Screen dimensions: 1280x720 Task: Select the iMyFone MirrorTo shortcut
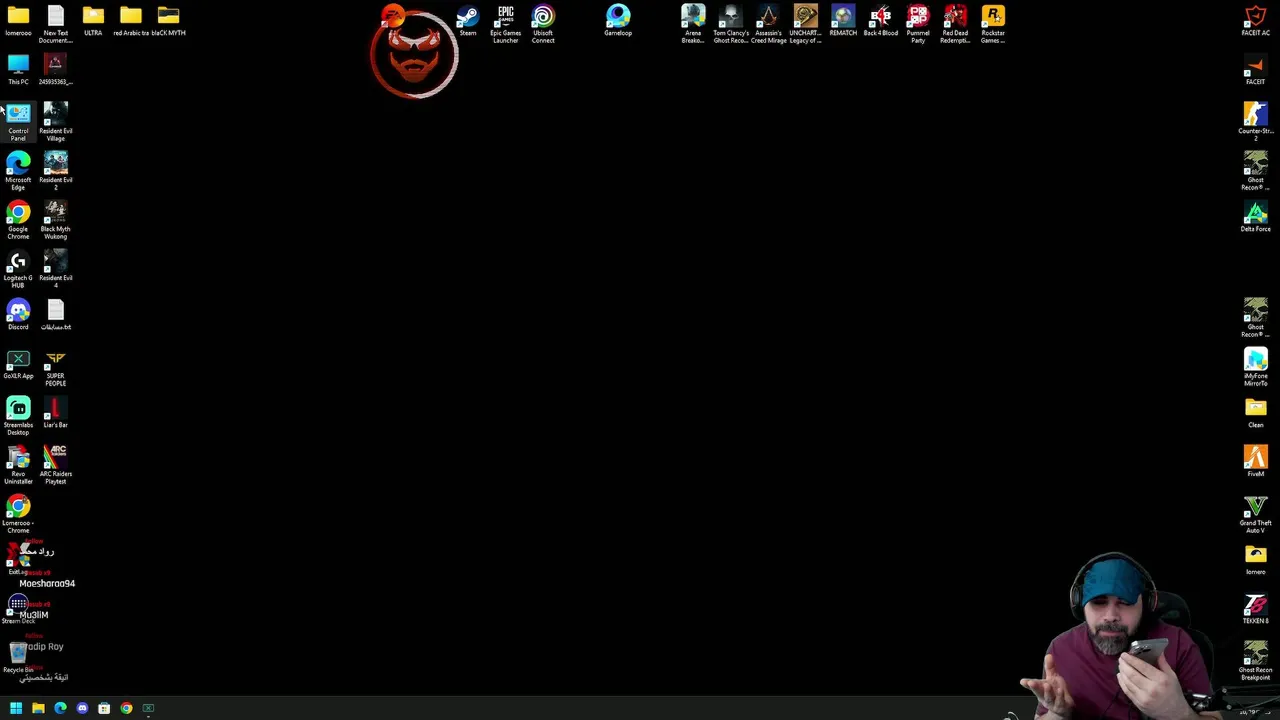click(1256, 367)
